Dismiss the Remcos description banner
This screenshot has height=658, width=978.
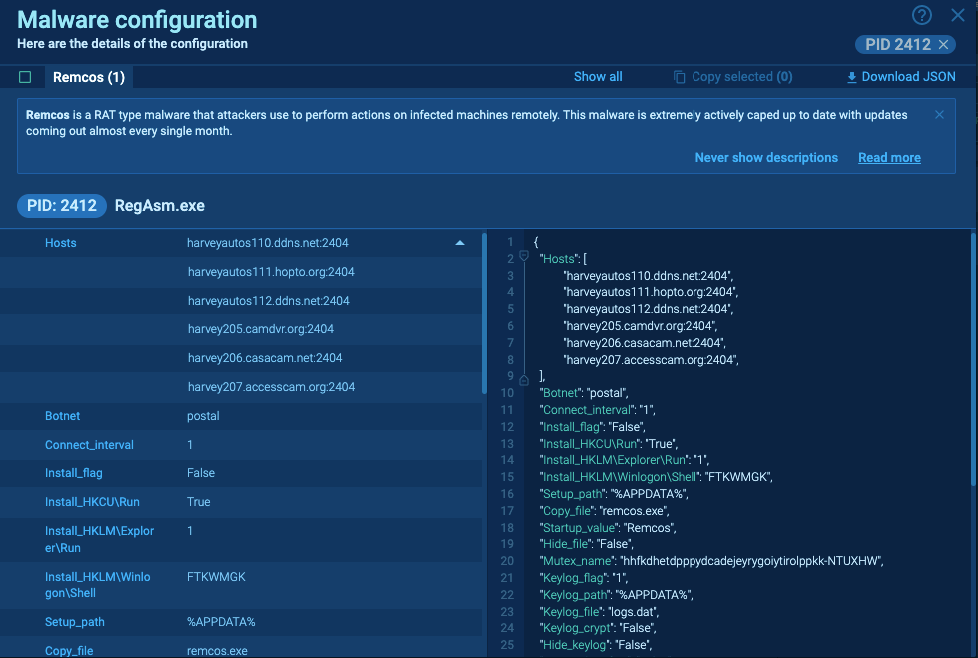click(x=939, y=115)
